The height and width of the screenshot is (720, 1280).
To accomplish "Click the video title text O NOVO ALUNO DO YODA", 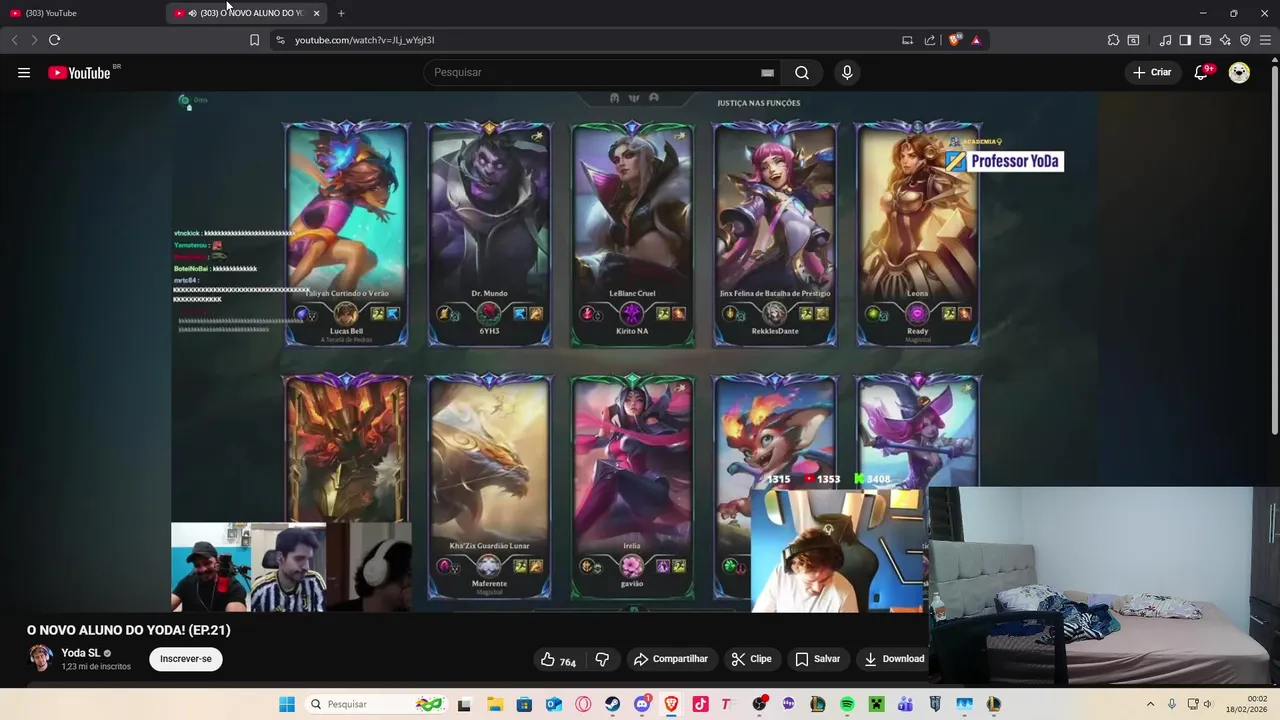I will point(129,630).
